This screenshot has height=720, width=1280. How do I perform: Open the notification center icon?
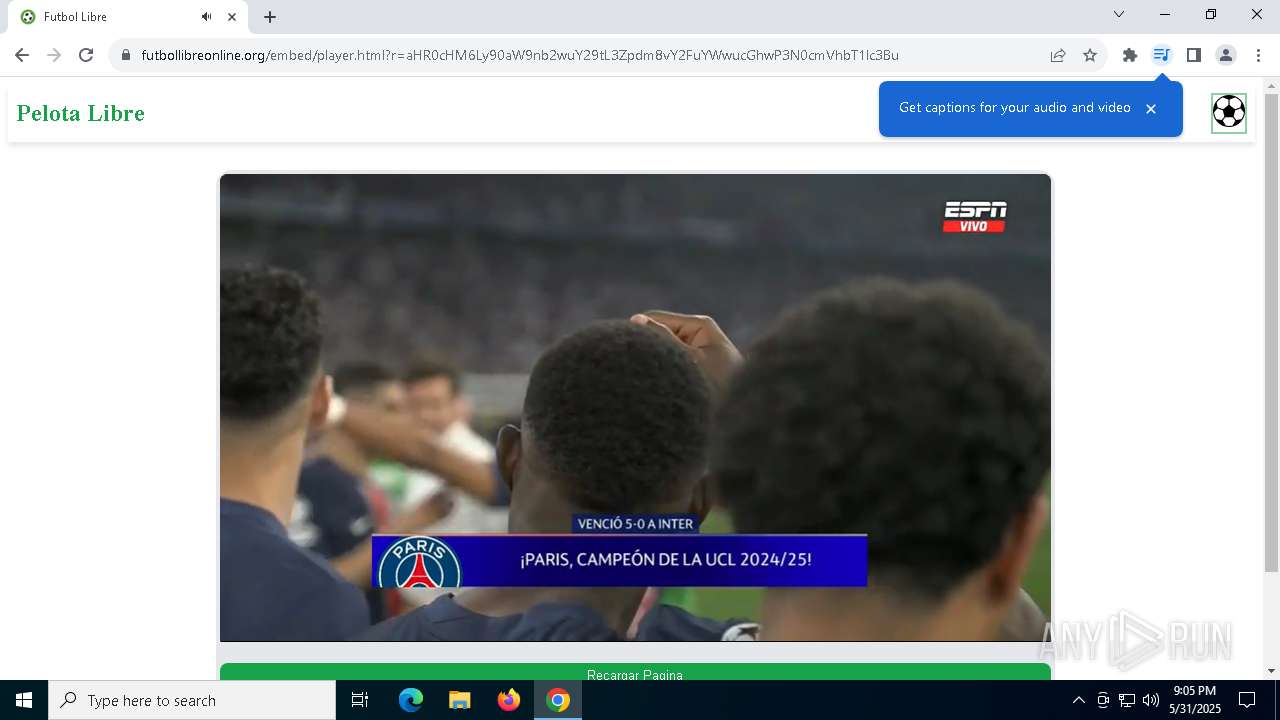pyautogui.click(x=1247, y=700)
